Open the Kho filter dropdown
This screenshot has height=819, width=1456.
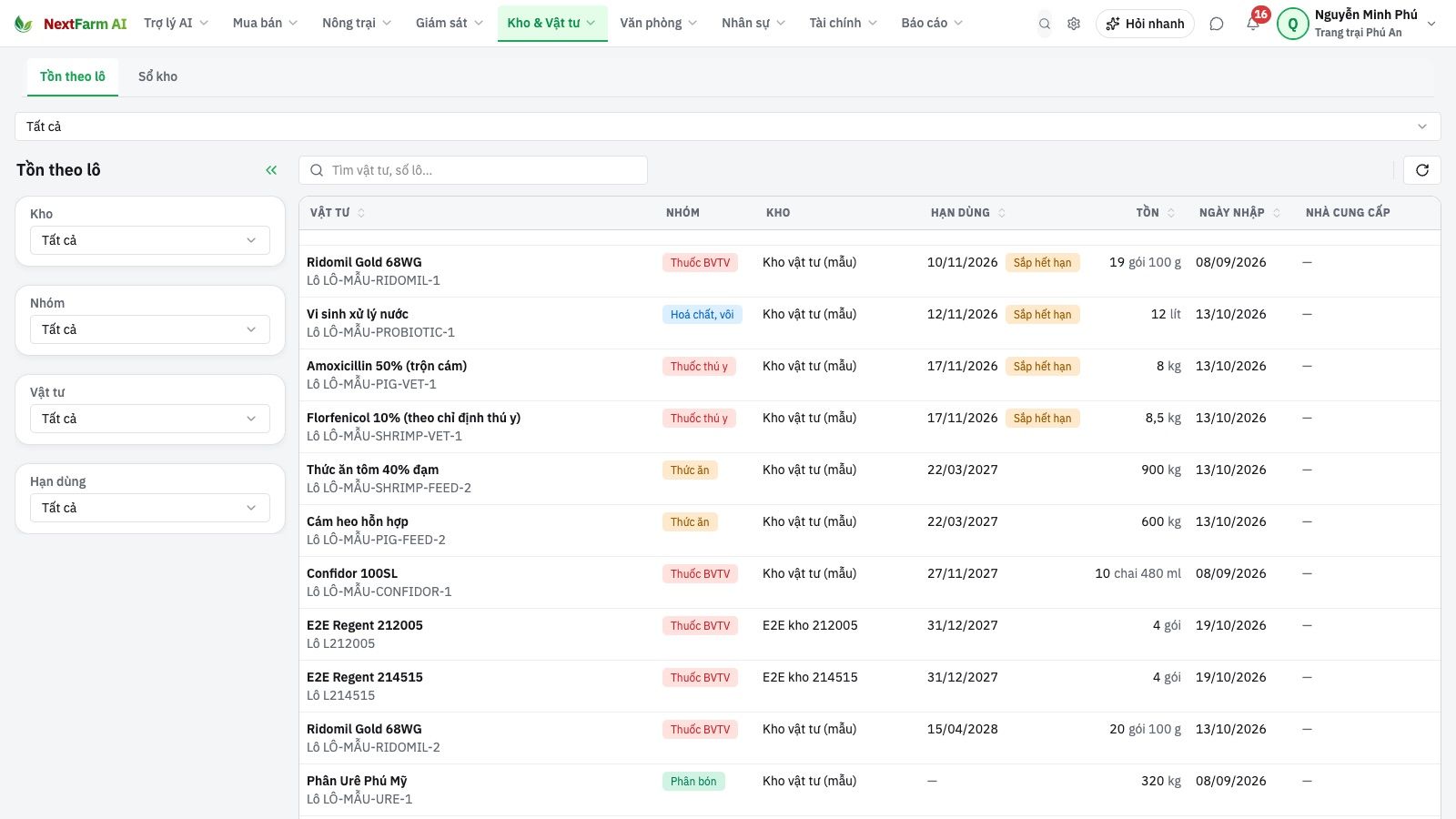150,240
